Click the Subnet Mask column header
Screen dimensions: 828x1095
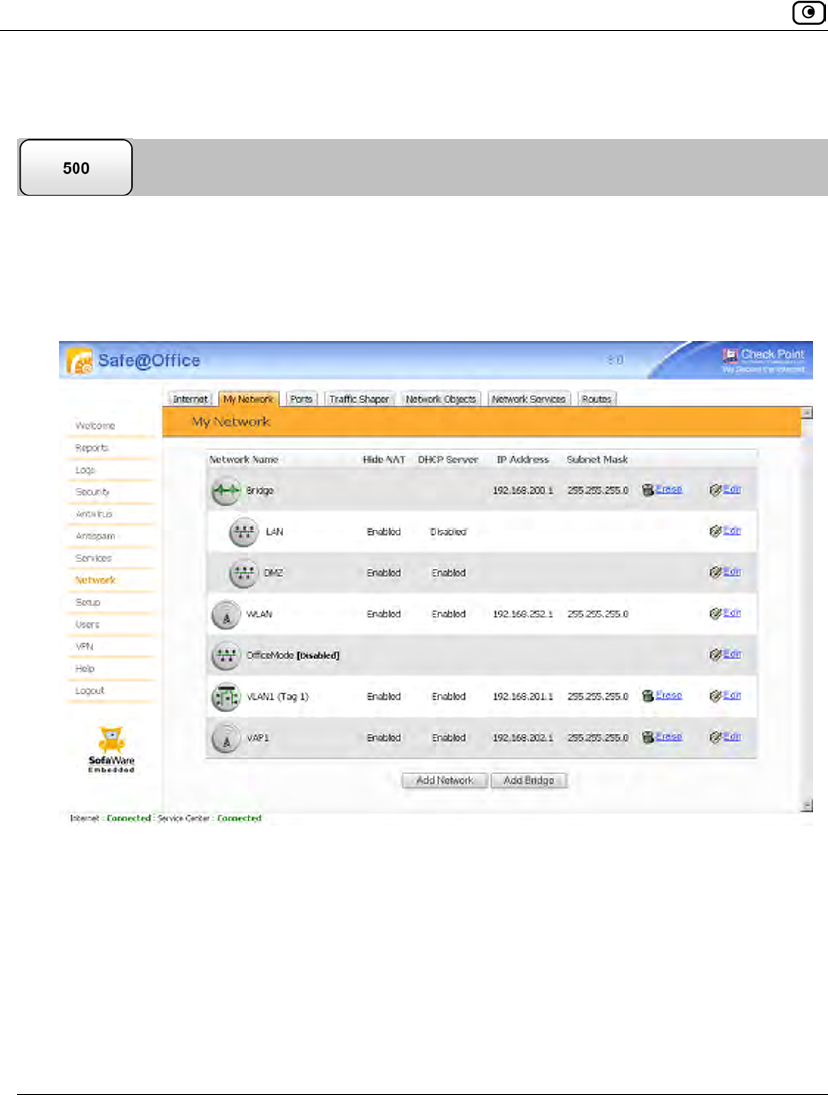pos(597,460)
